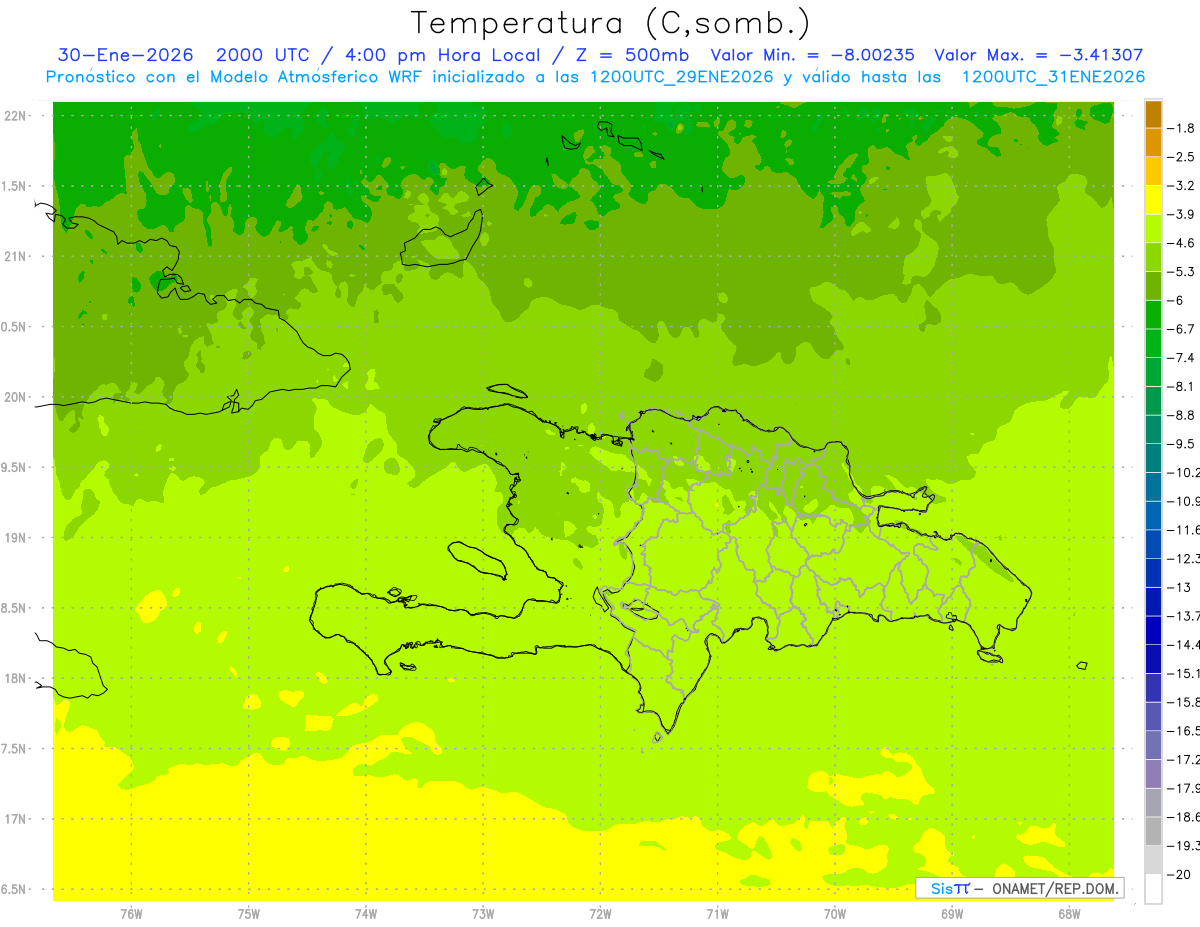Screen dimensions: 1200x927
Task: Click the dark orange swatch above -1.8
Action: pos(1153,114)
